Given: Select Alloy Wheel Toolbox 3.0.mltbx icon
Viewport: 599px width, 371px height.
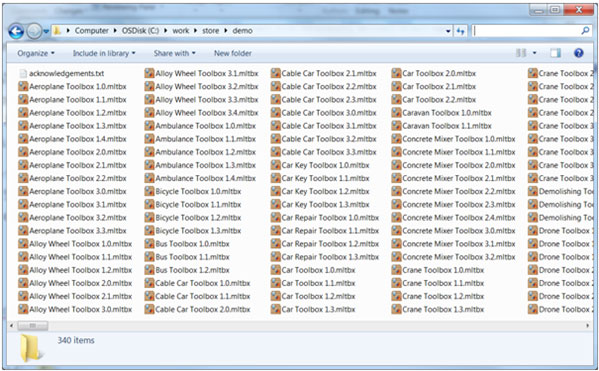Looking at the screenshot, I should click(x=23, y=309).
